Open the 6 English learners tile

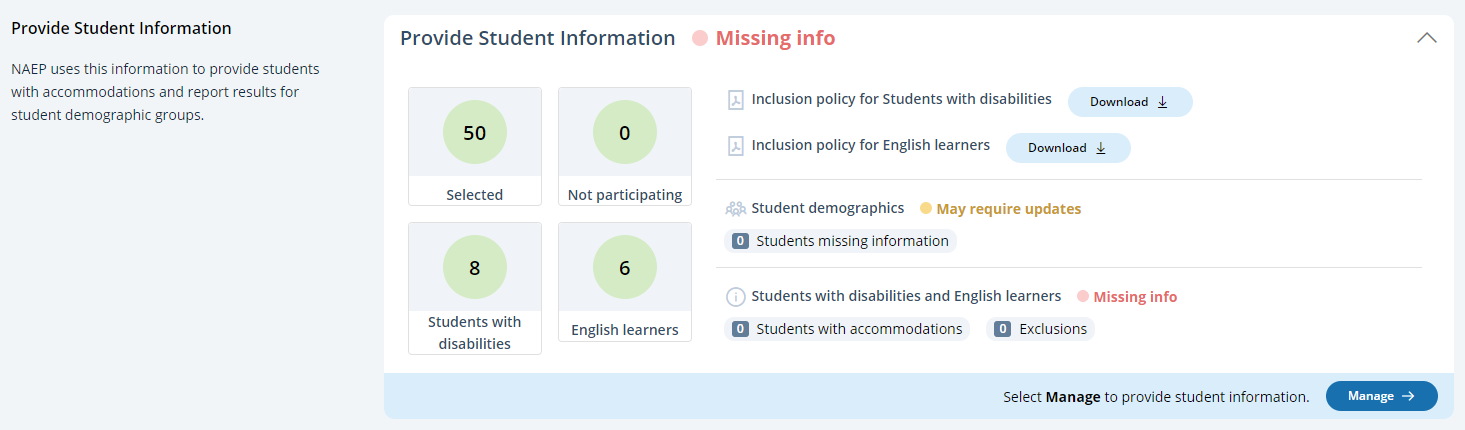pyautogui.click(x=625, y=282)
